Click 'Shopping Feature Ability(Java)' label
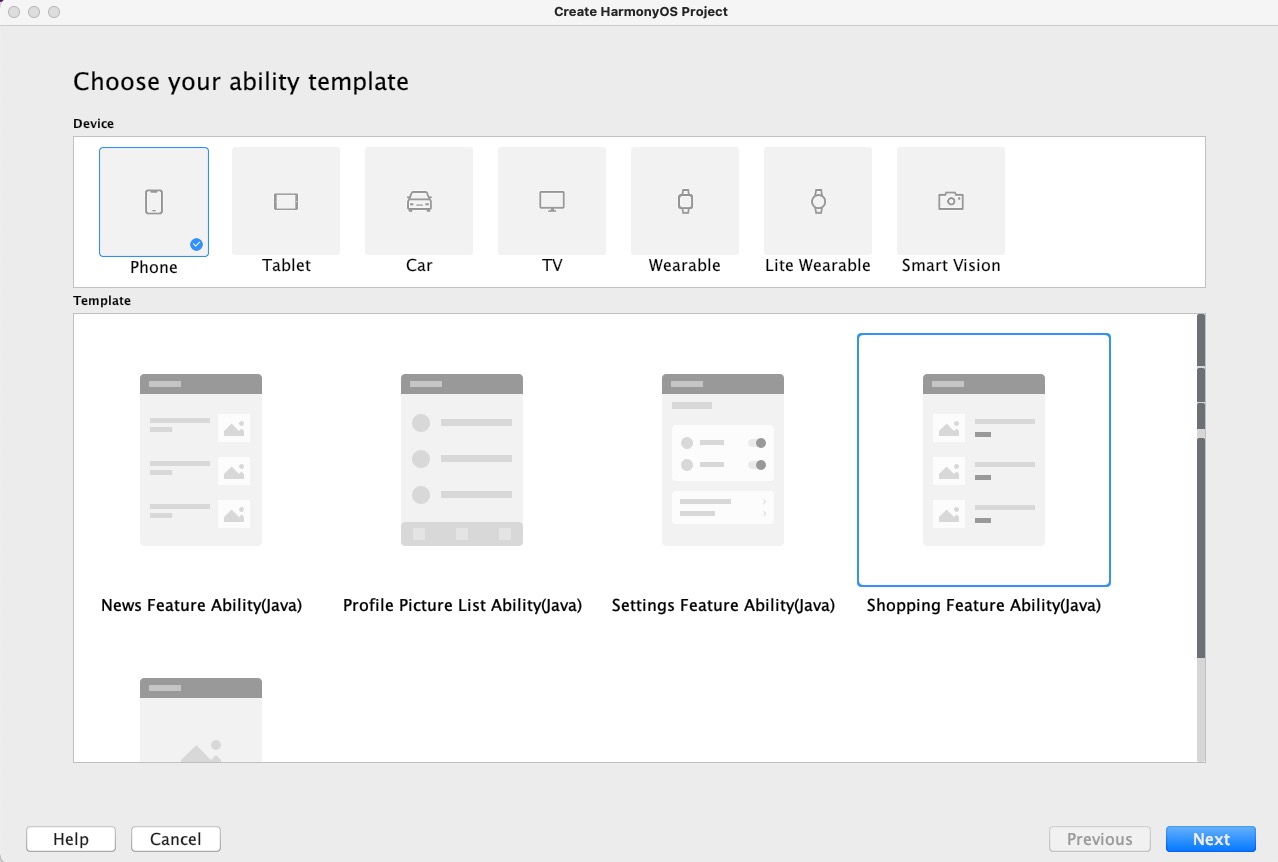This screenshot has height=862, width=1278. (984, 605)
